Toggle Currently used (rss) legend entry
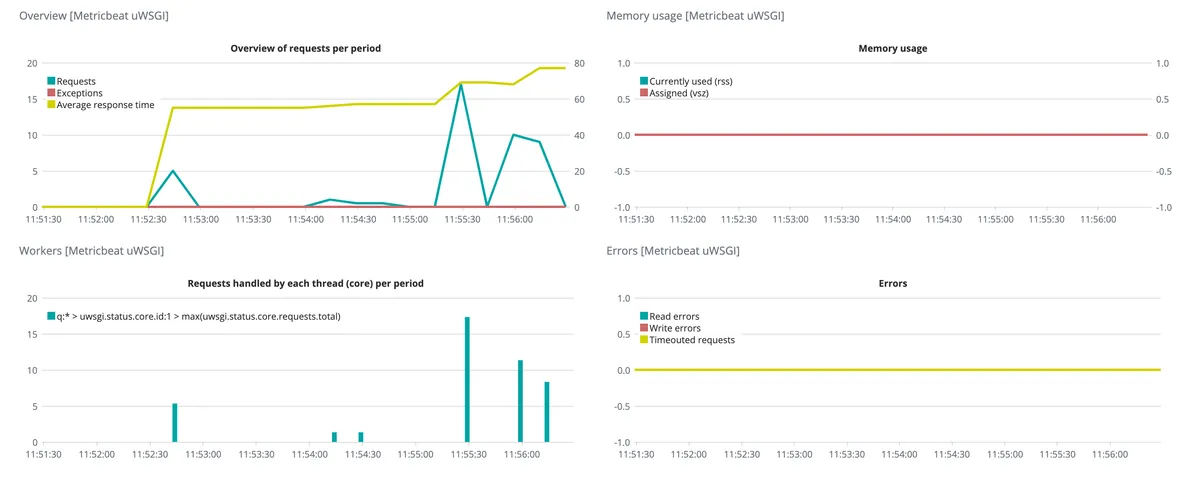 (690, 81)
